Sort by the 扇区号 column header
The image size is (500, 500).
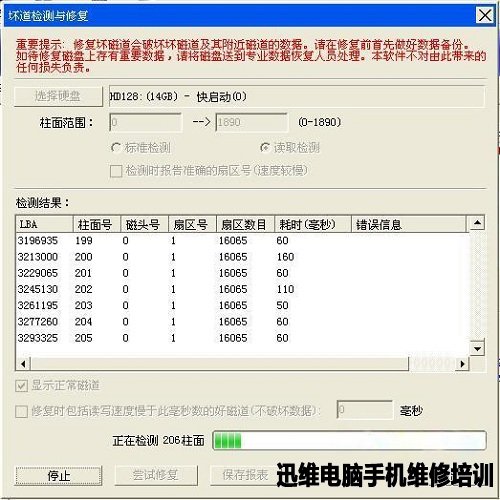click(x=192, y=224)
